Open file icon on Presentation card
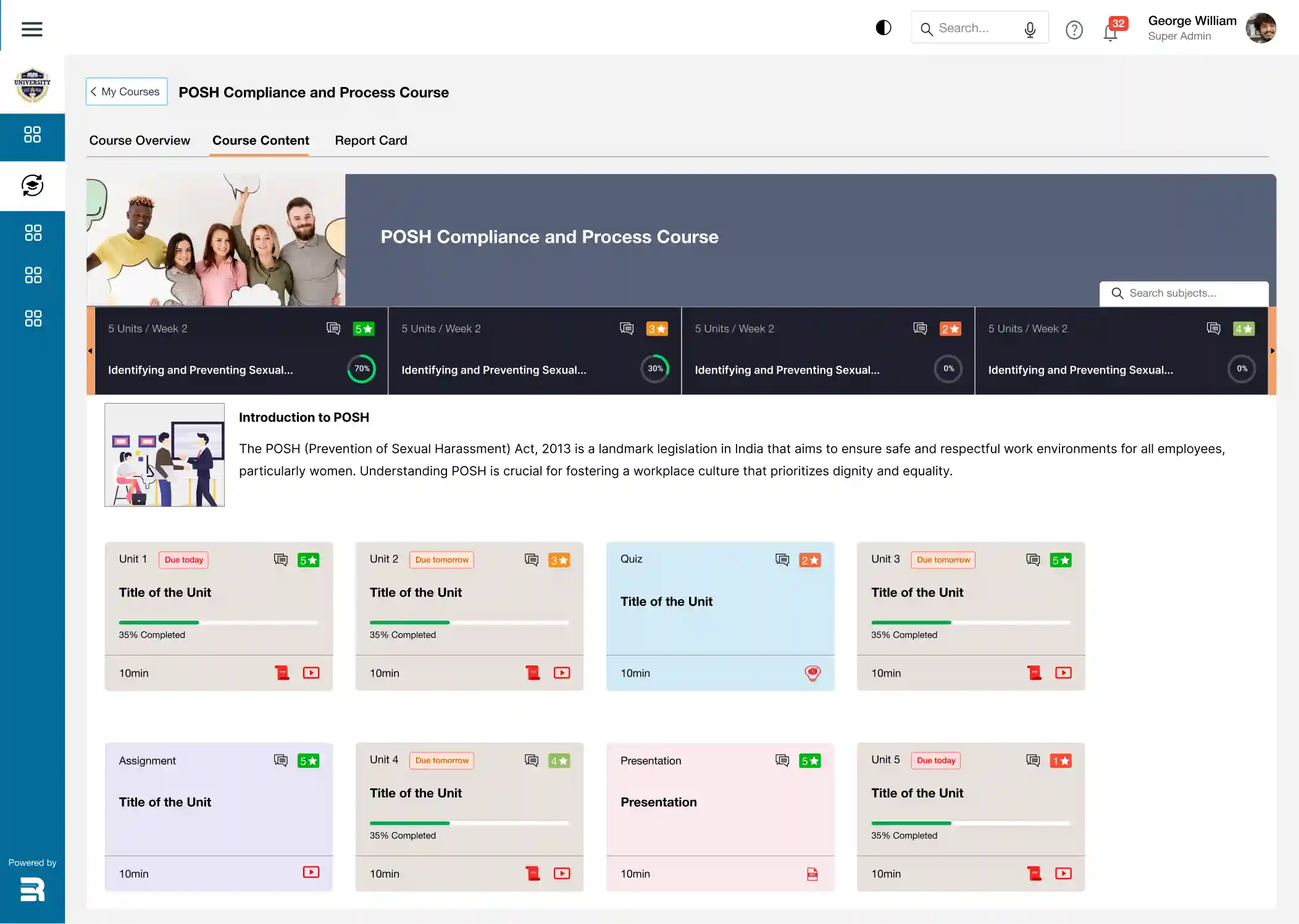The width and height of the screenshot is (1299, 924). coord(812,874)
